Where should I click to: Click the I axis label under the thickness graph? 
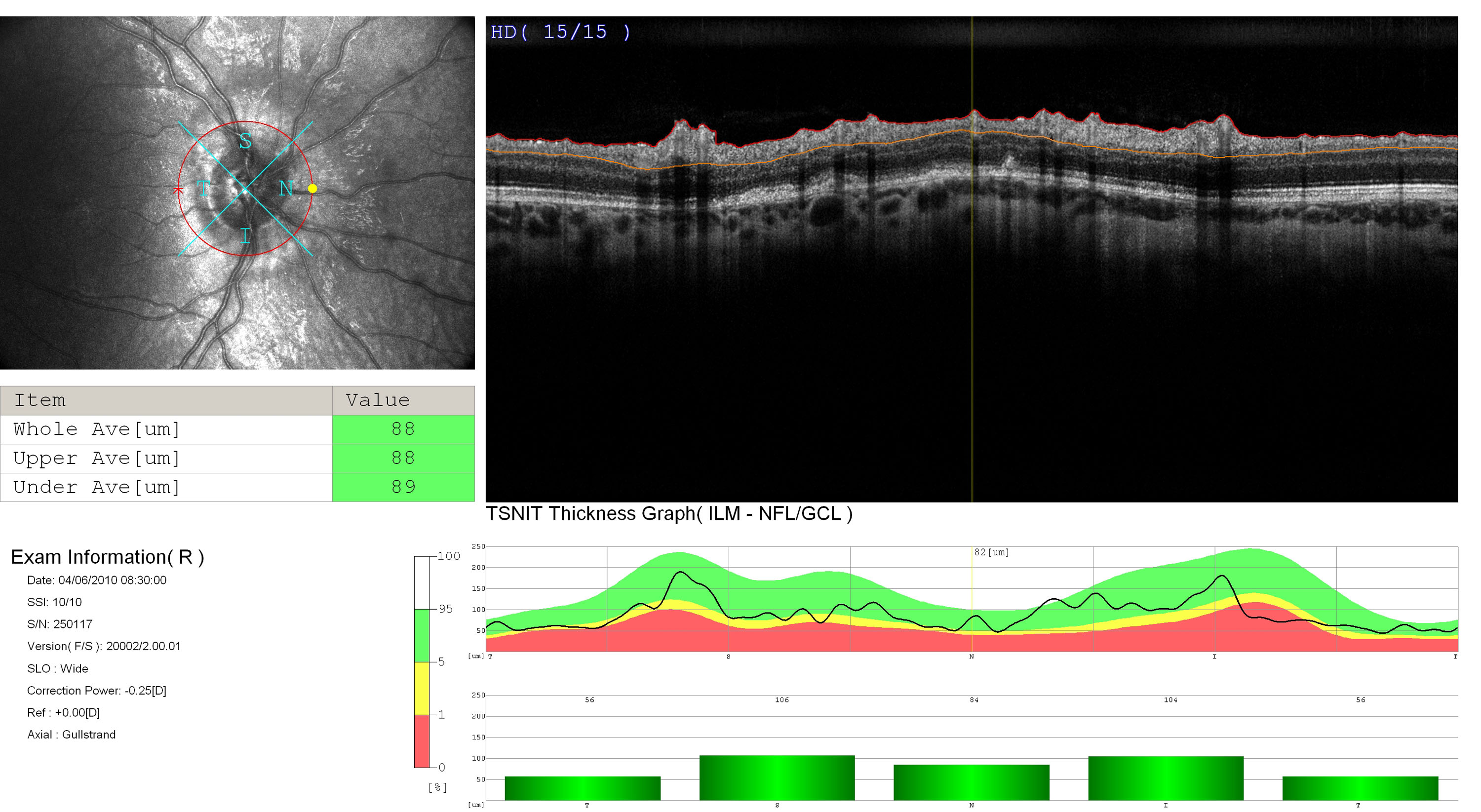pyautogui.click(x=1214, y=657)
